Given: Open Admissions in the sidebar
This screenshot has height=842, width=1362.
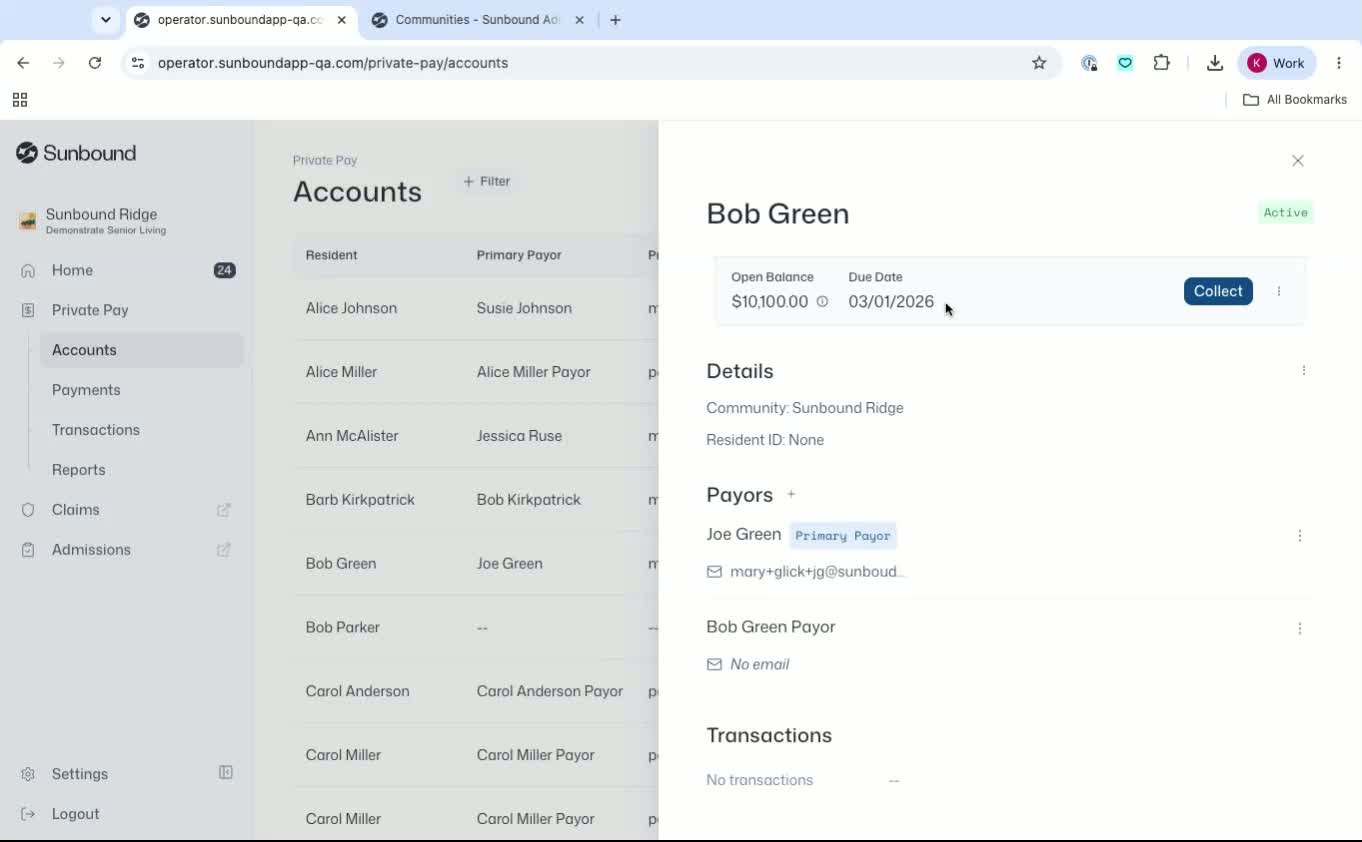Looking at the screenshot, I should [91, 550].
